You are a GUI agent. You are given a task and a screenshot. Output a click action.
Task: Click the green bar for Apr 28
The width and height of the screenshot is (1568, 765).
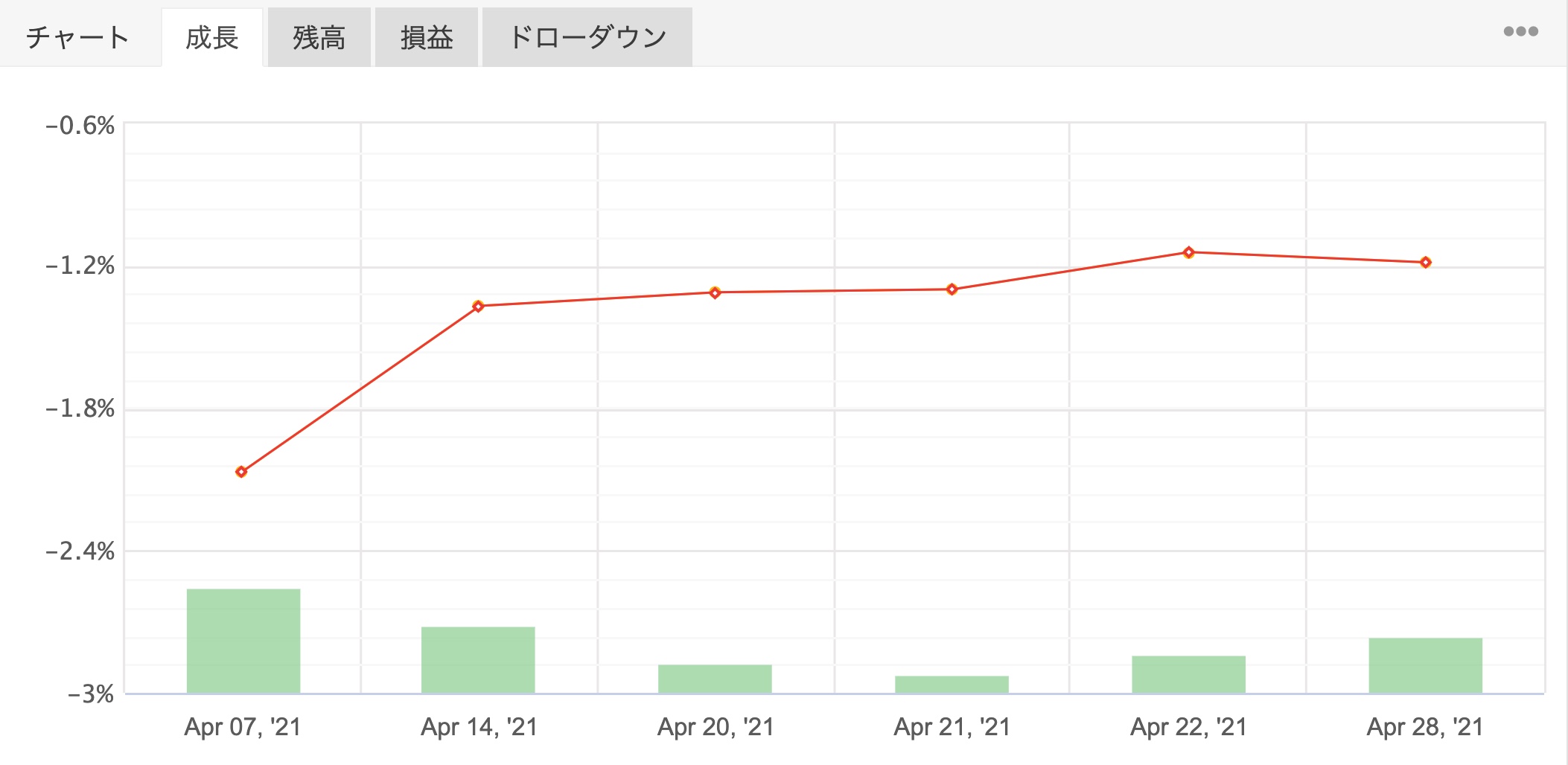1425,665
